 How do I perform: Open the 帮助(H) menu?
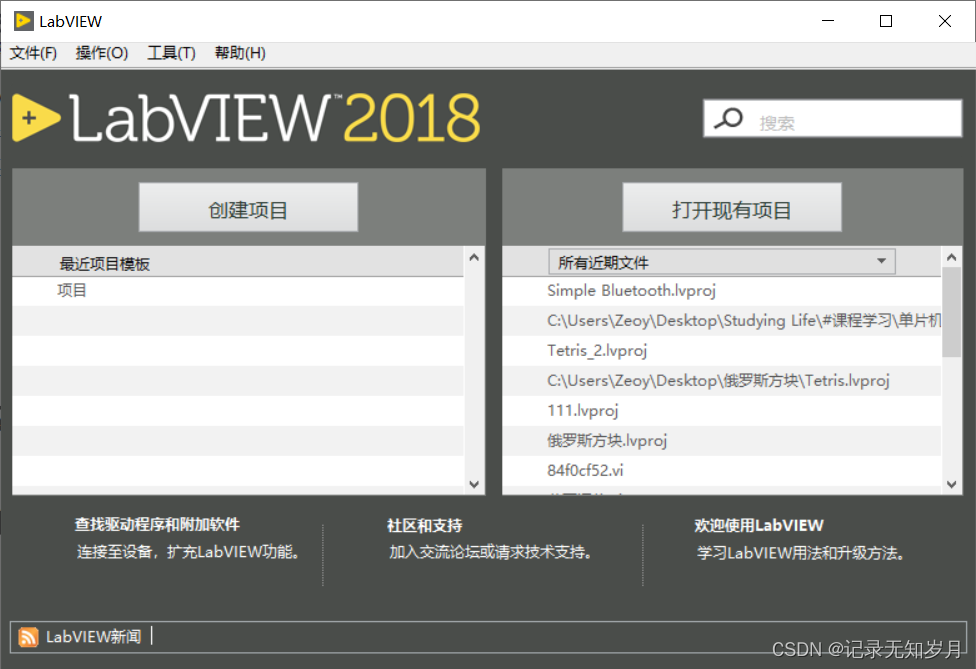click(240, 54)
